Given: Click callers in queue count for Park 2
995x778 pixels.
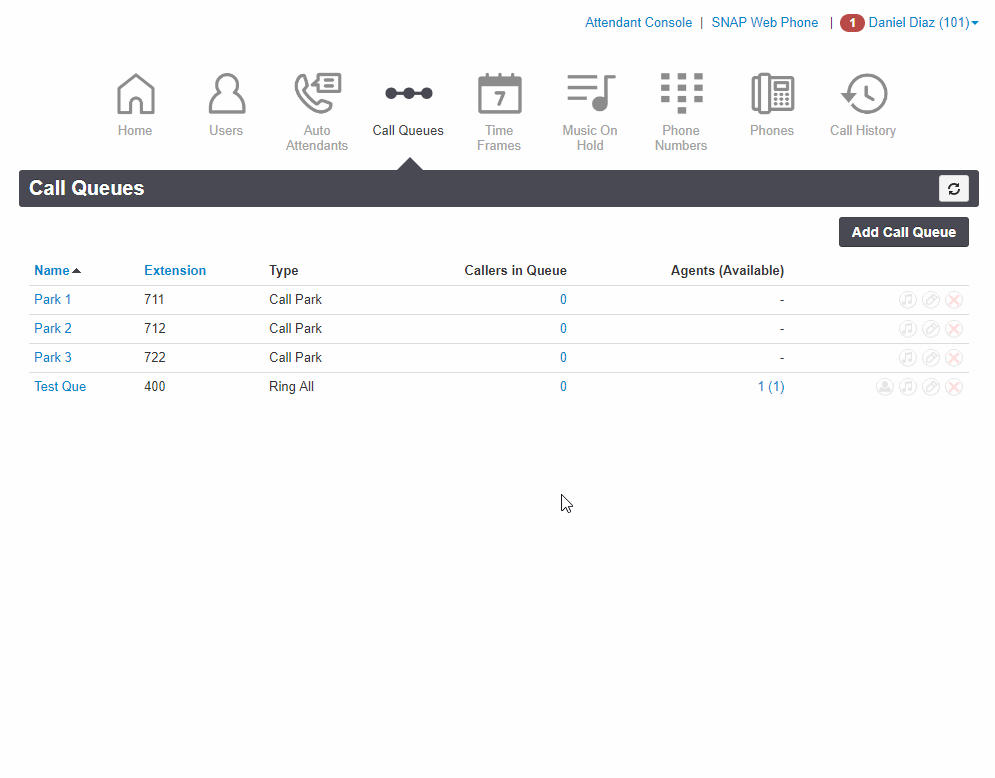Looking at the screenshot, I should (x=563, y=329).
